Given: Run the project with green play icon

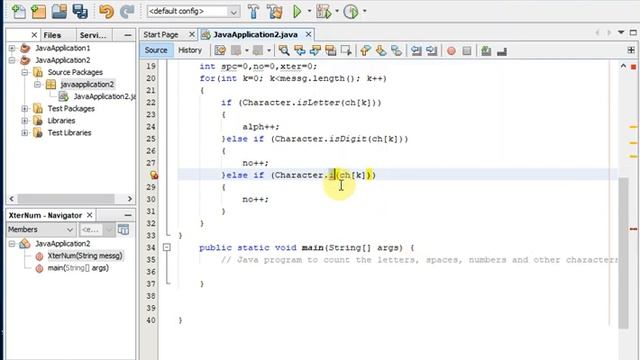Looking at the screenshot, I should [297, 11].
